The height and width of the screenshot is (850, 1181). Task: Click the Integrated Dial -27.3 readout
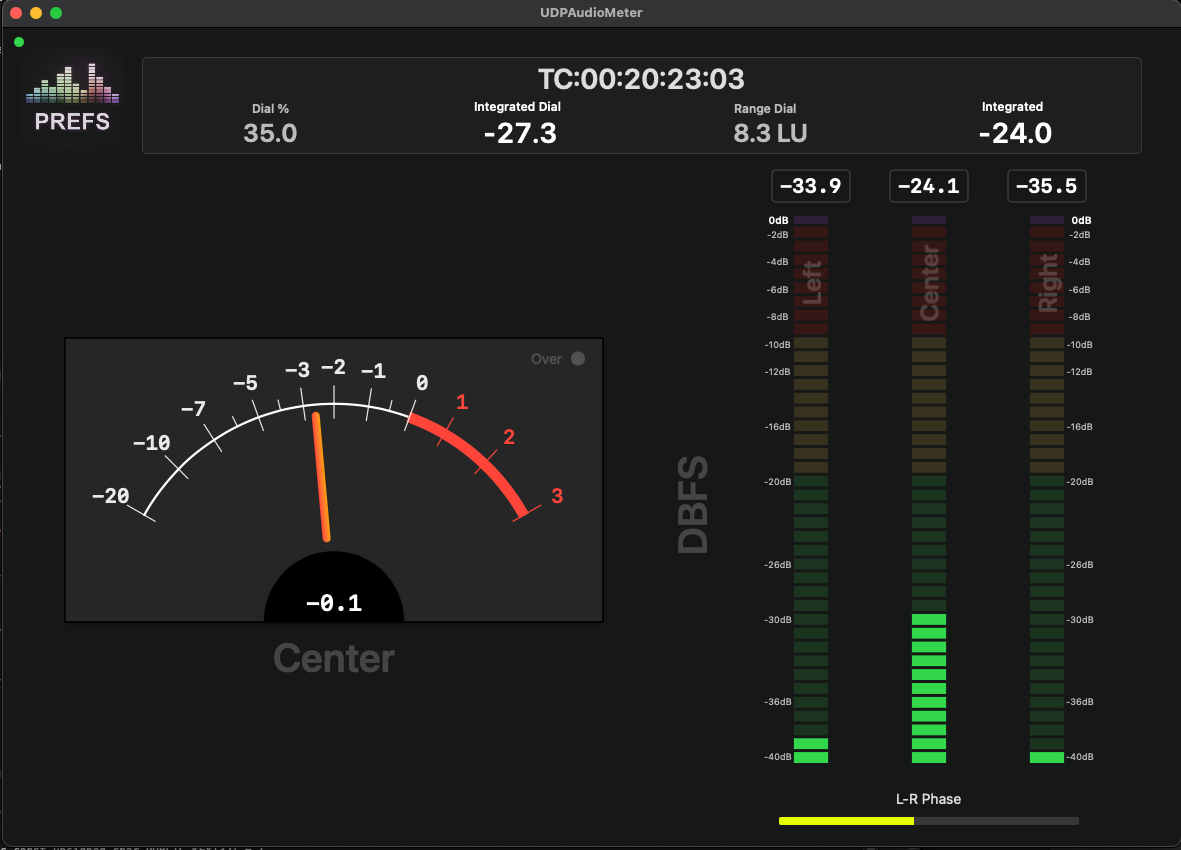[x=519, y=133]
